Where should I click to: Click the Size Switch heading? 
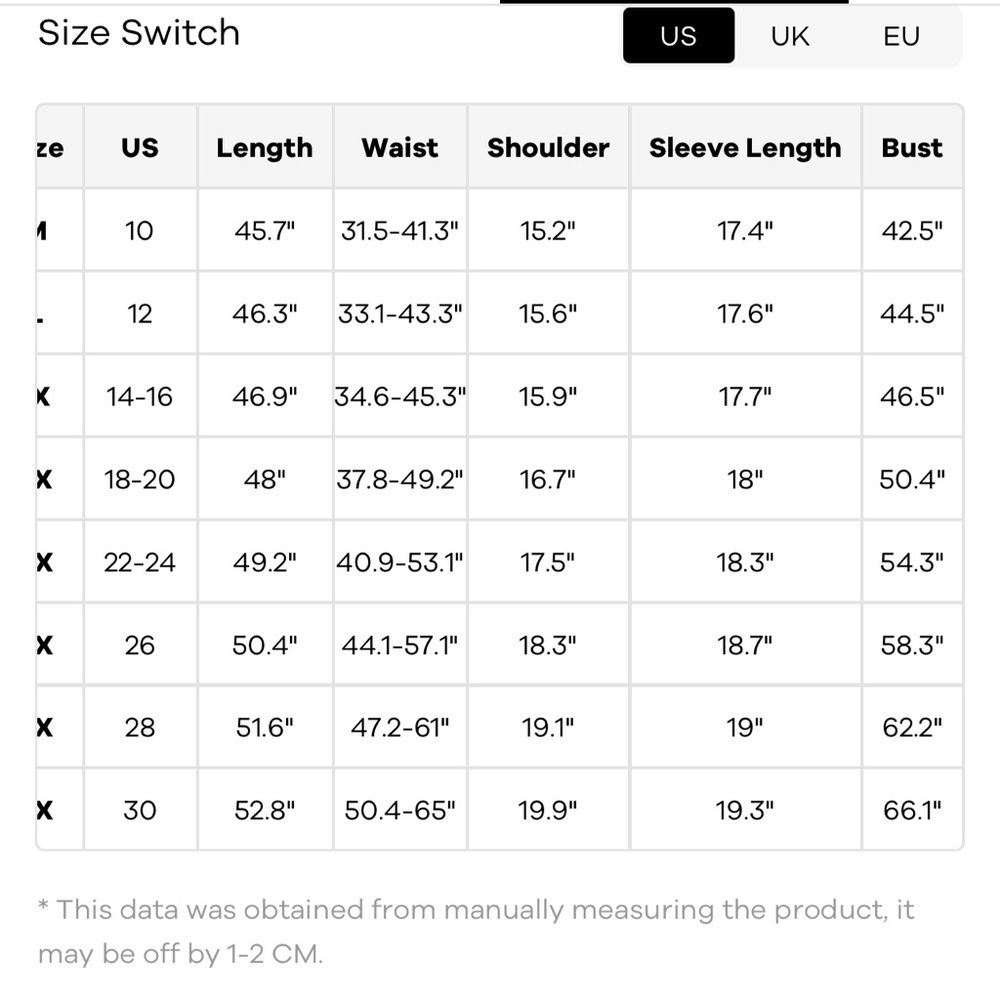tap(139, 33)
